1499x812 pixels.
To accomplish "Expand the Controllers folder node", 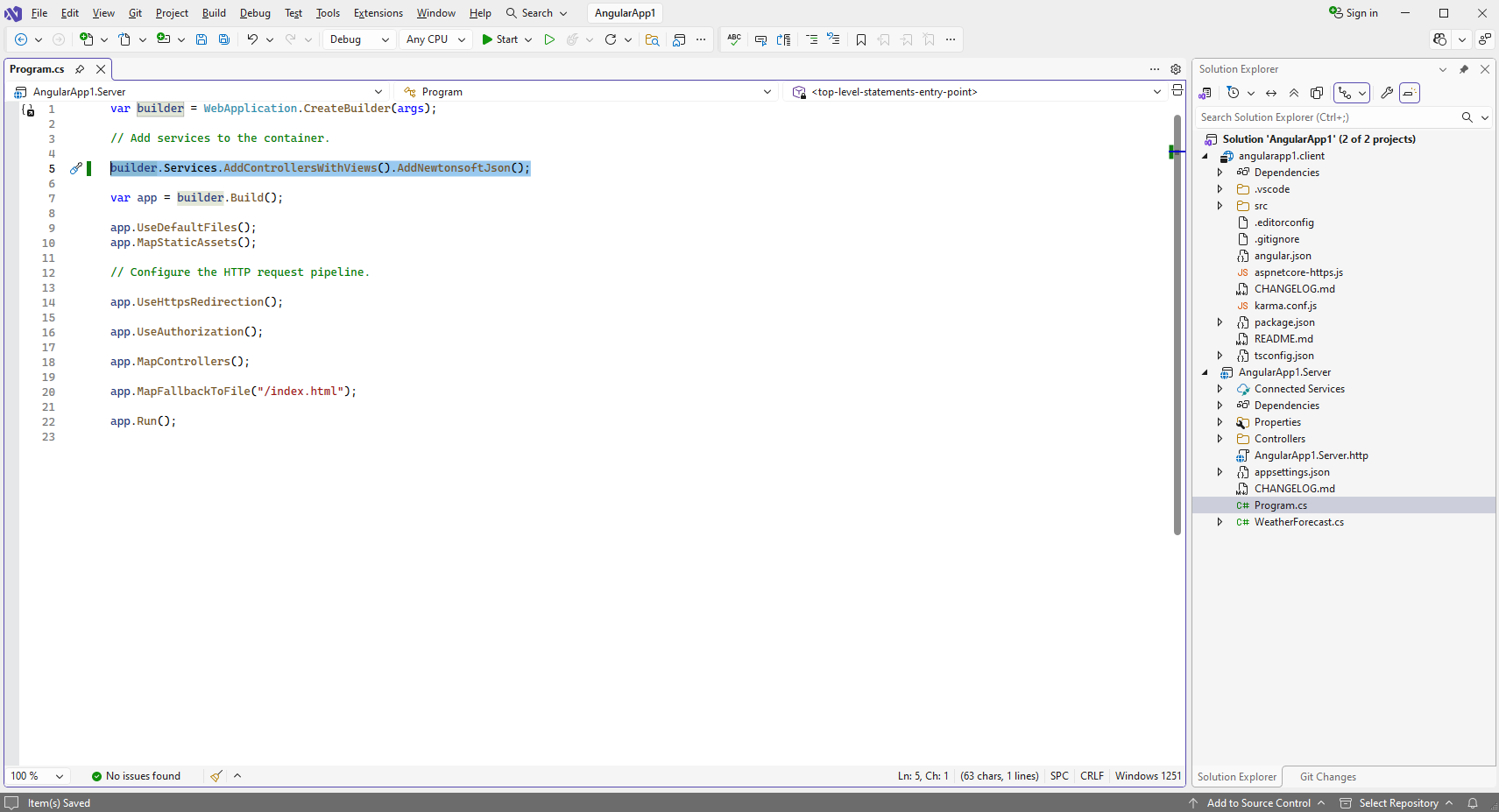I will (x=1220, y=439).
